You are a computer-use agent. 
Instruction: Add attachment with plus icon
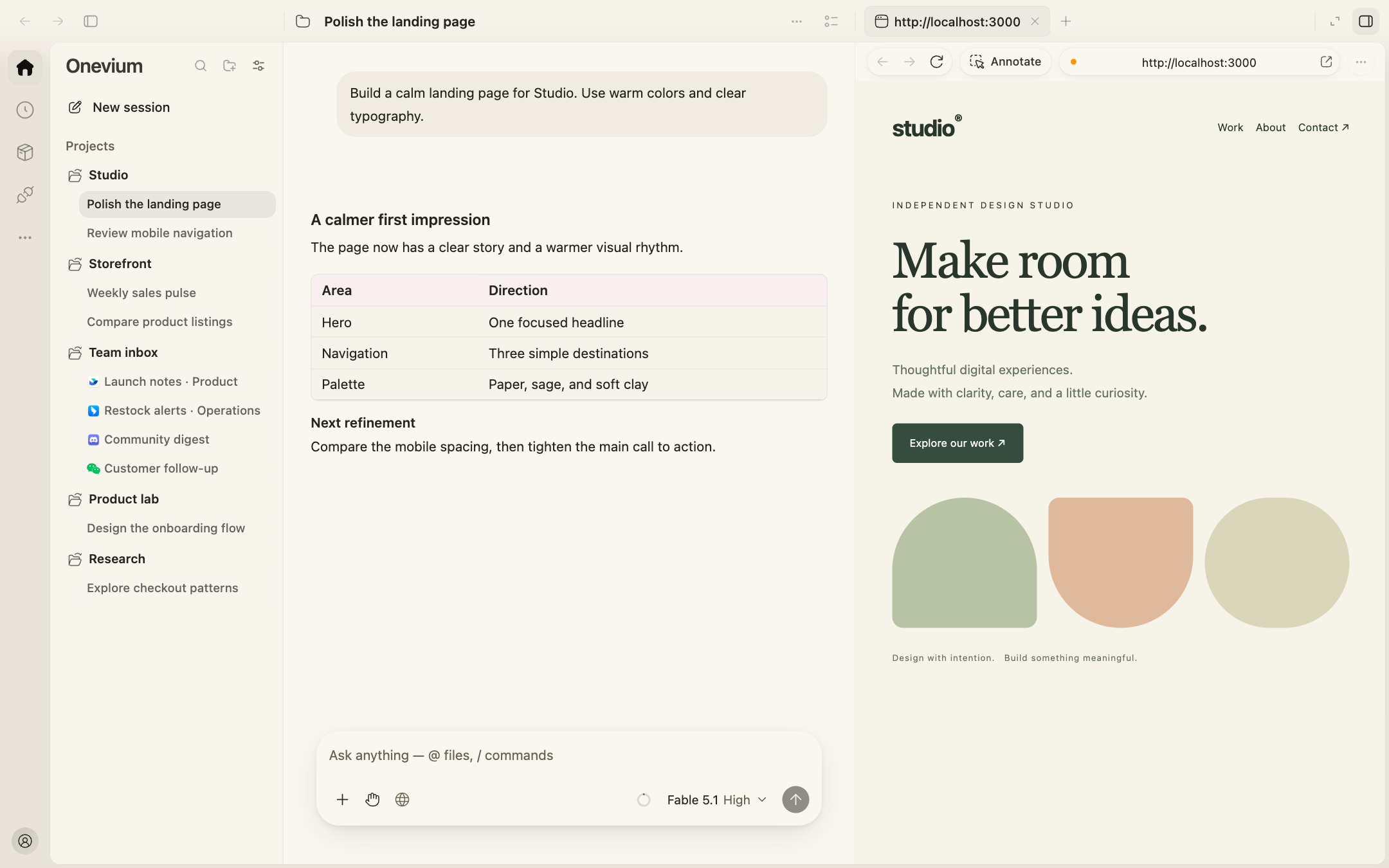tap(342, 799)
